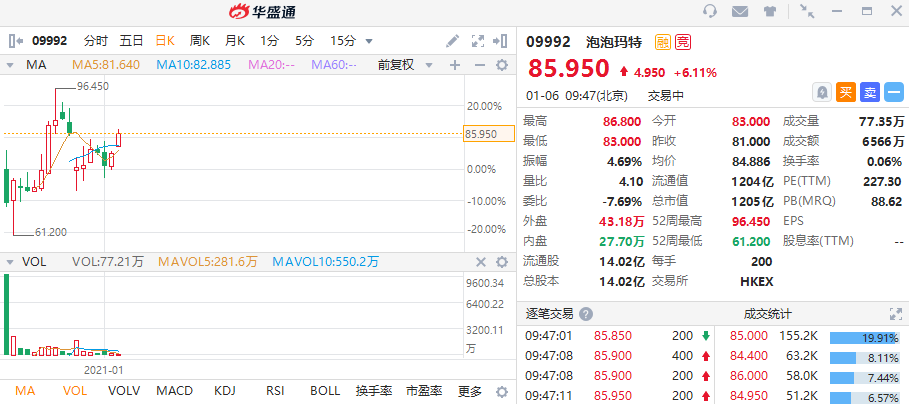
Task: Click 52周最高 value 96.450
Action: (x=753, y=221)
